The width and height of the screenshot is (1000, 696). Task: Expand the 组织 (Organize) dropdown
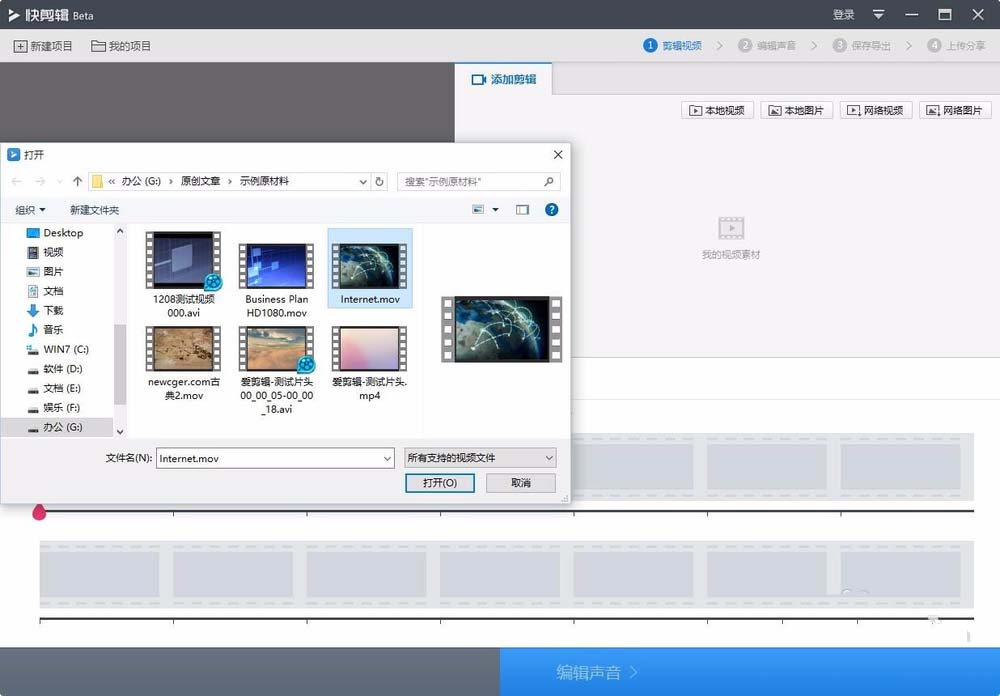tap(30, 209)
